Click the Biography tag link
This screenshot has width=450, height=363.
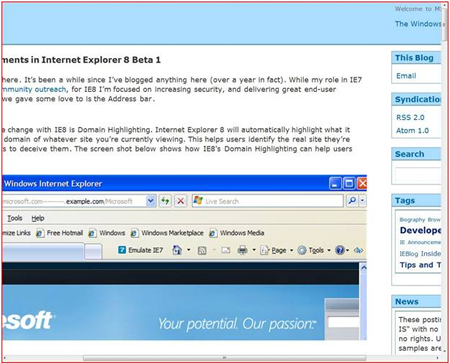(x=412, y=220)
